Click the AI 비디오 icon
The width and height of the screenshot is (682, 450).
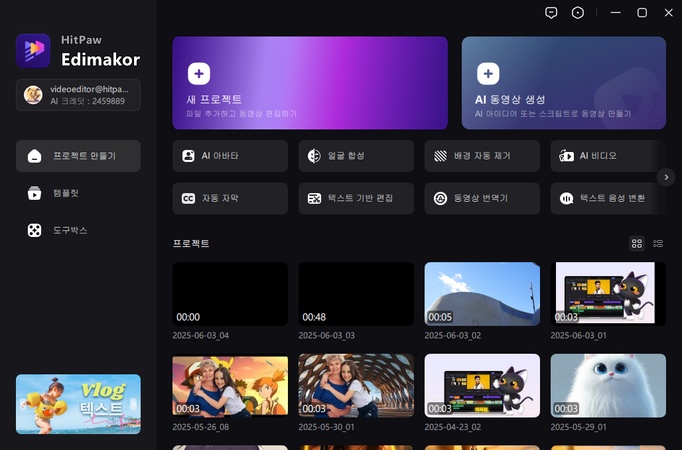566,156
